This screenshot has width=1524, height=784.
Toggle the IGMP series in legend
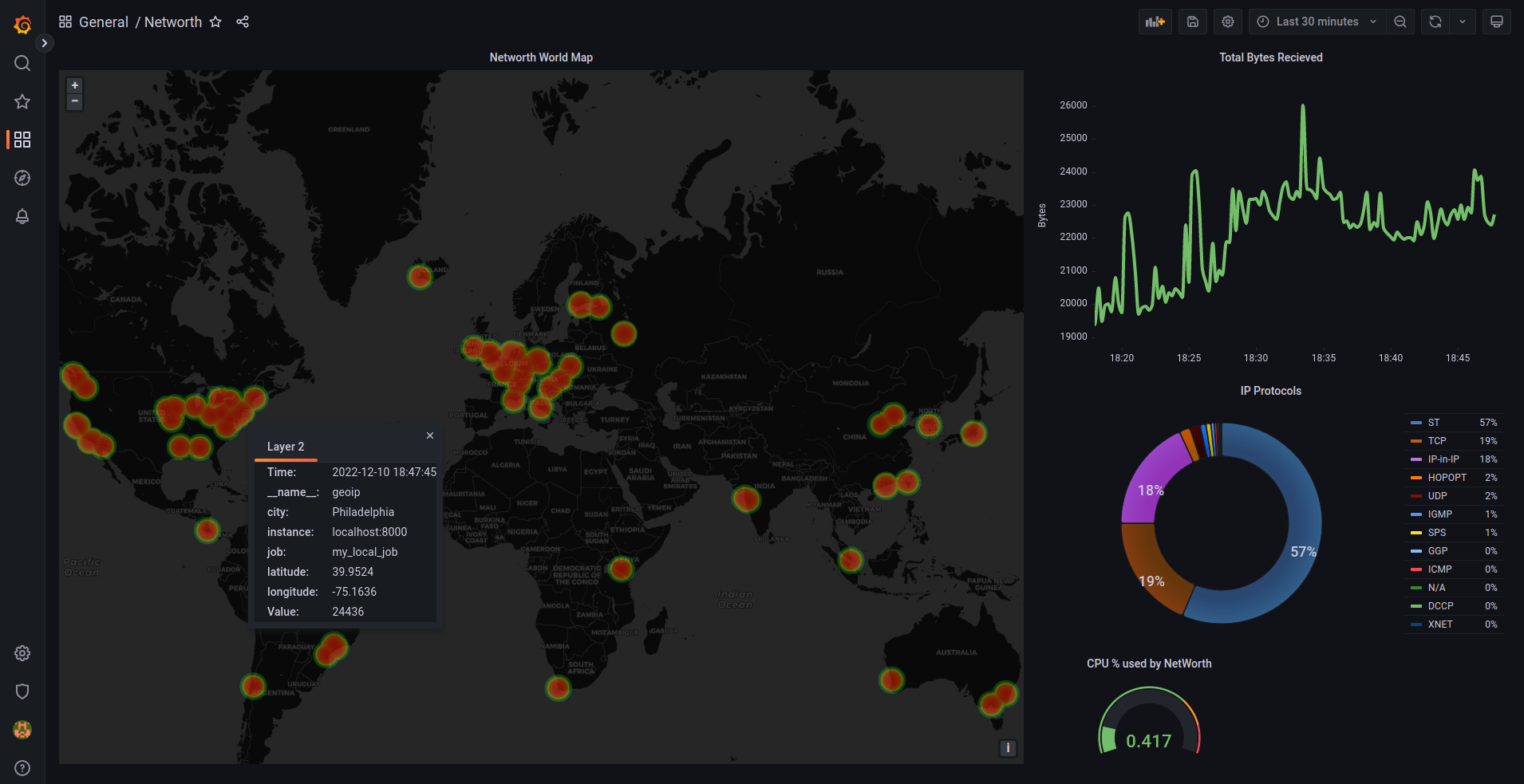pos(1439,514)
